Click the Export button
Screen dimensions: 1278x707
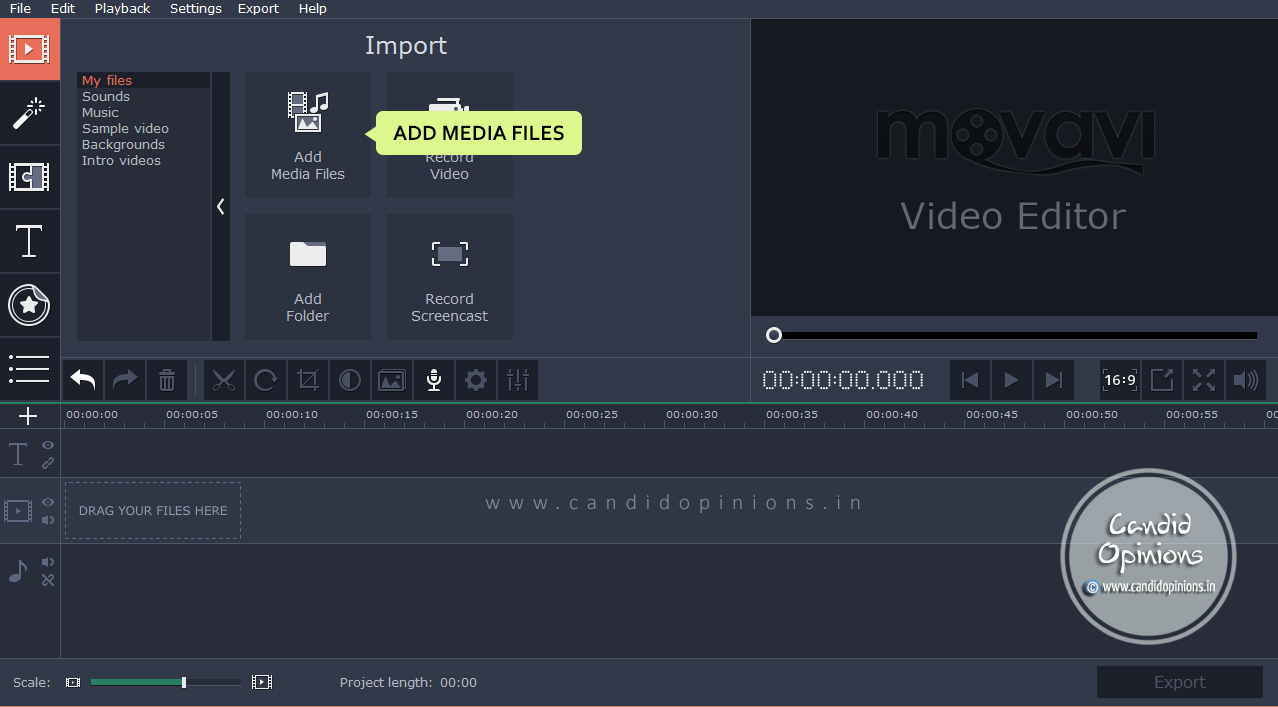[x=1179, y=681]
